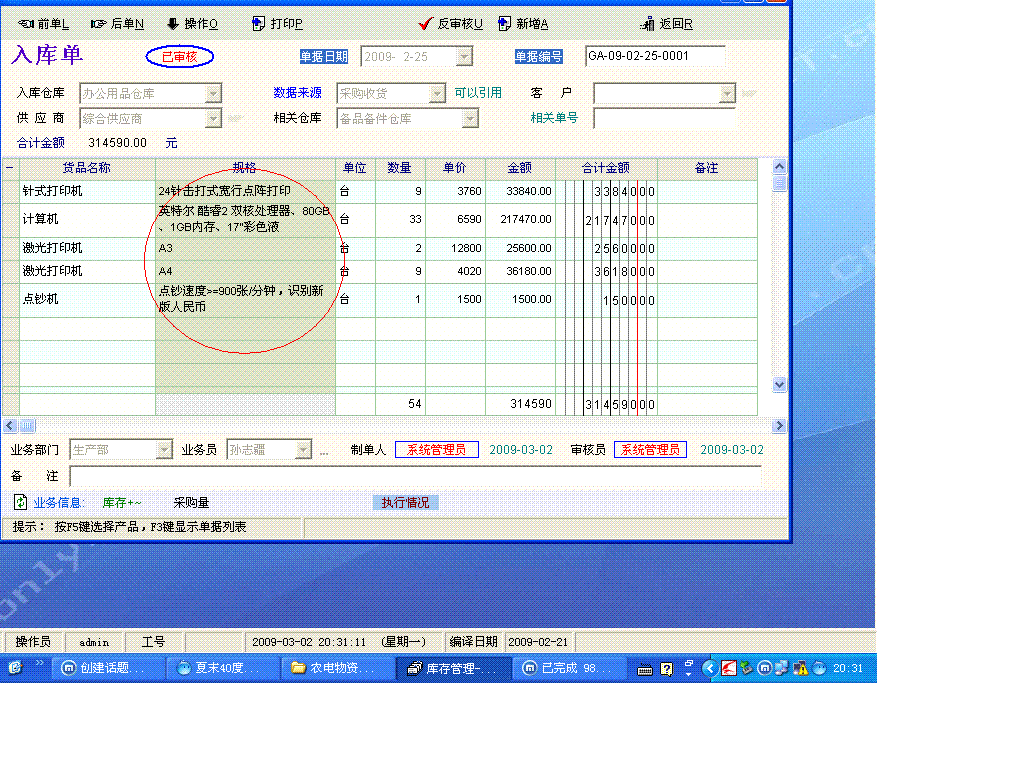The width and height of the screenshot is (1024, 768).
Task: Create a new receipt with 新增
Action: click(524, 24)
